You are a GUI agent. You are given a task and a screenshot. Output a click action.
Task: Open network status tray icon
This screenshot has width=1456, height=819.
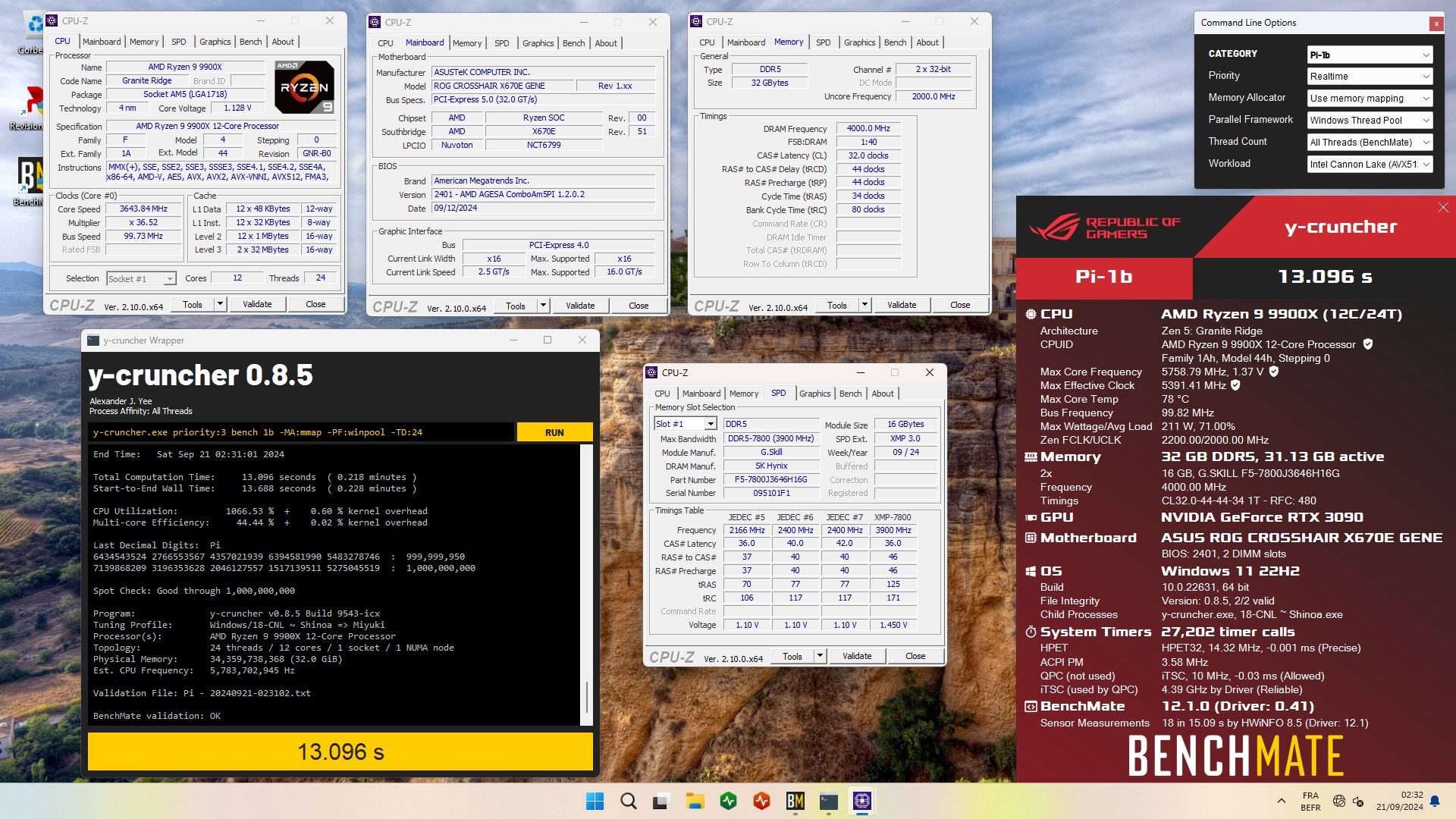pos(1338,801)
